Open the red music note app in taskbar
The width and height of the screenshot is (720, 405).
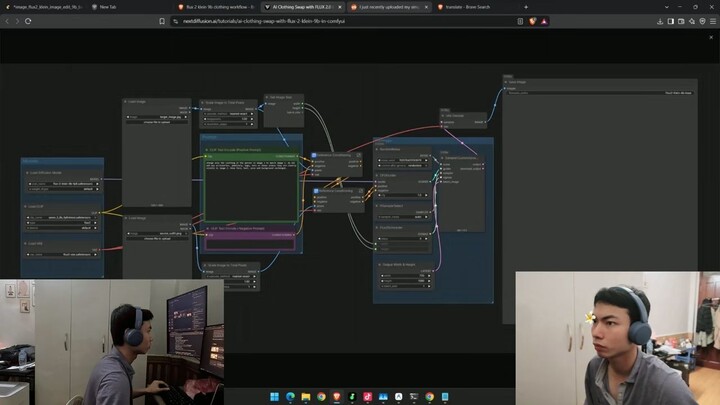point(367,396)
